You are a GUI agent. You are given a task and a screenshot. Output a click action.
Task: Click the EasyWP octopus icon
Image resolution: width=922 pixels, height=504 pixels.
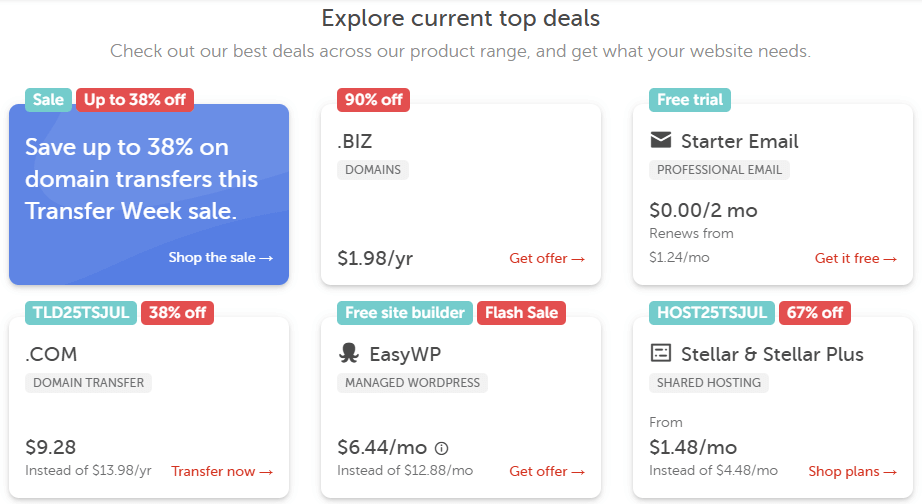[349, 353]
